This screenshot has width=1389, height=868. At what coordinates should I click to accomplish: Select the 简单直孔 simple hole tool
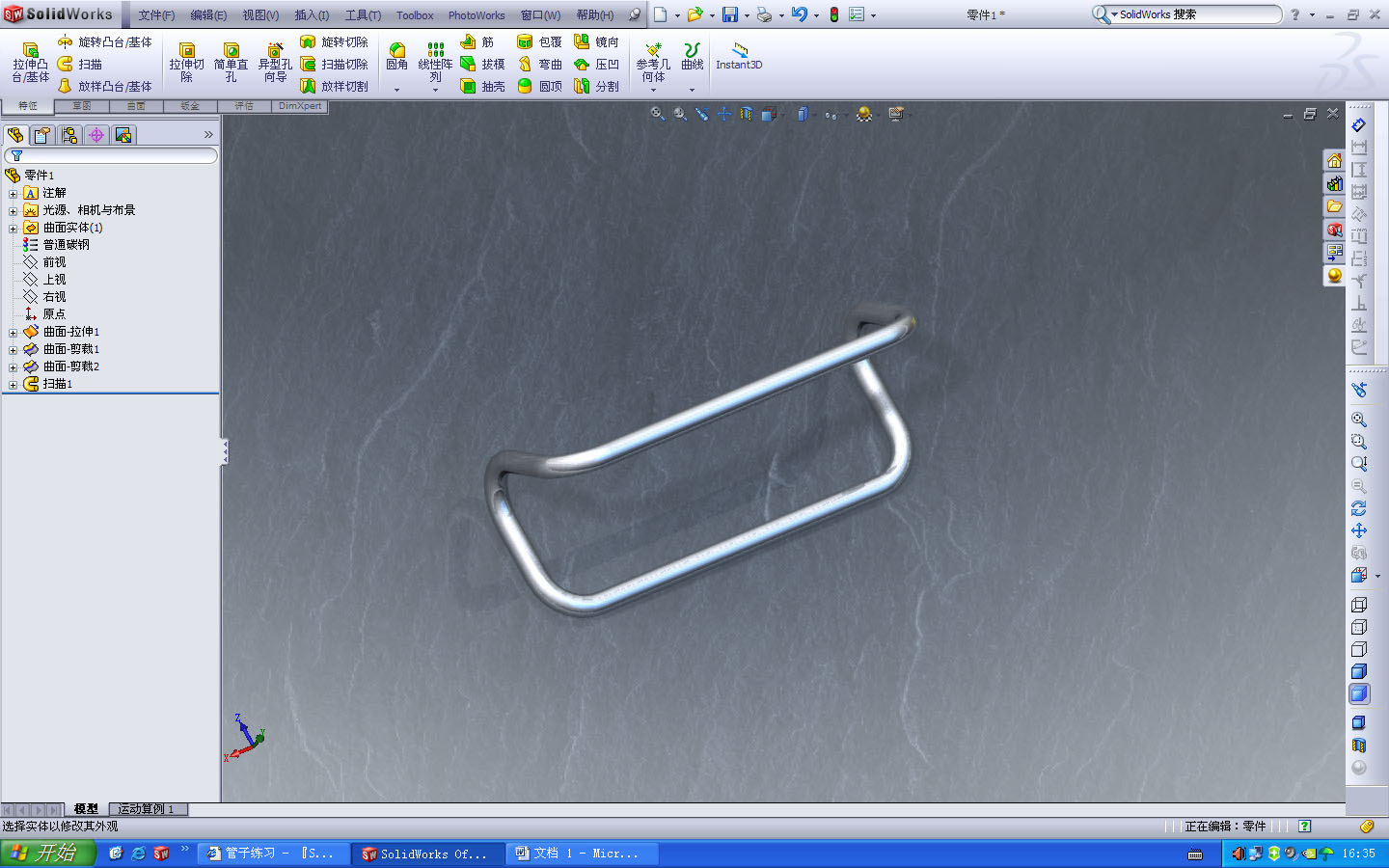tap(231, 63)
